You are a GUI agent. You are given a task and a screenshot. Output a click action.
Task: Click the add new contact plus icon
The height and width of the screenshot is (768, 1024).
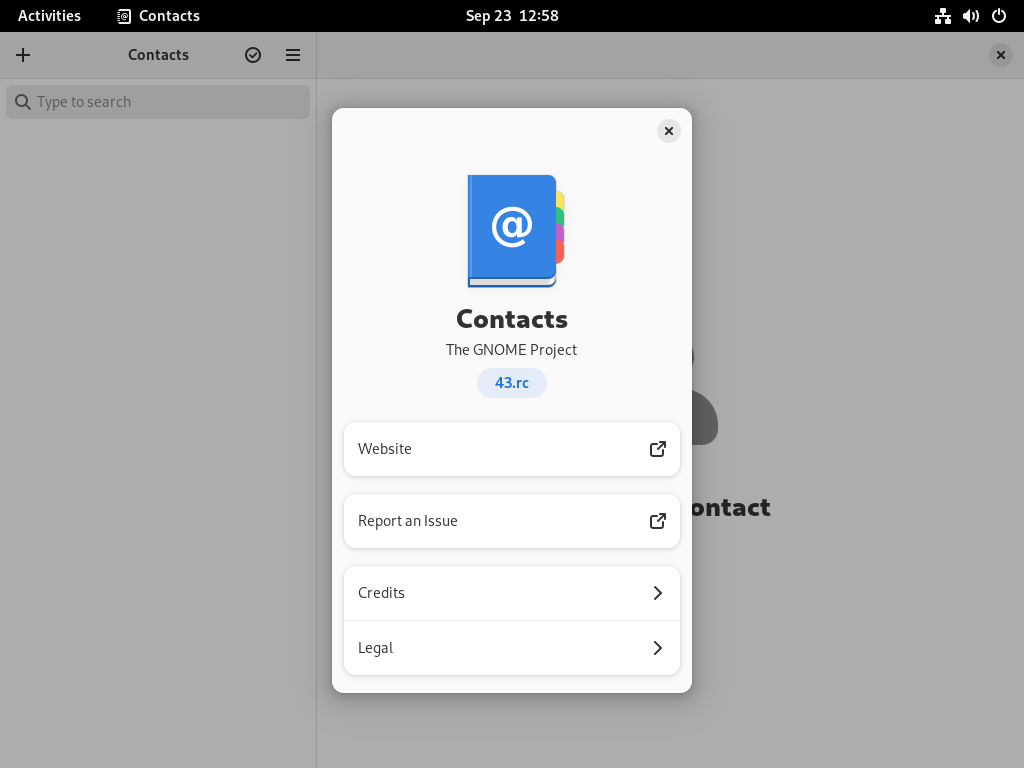click(x=23, y=55)
